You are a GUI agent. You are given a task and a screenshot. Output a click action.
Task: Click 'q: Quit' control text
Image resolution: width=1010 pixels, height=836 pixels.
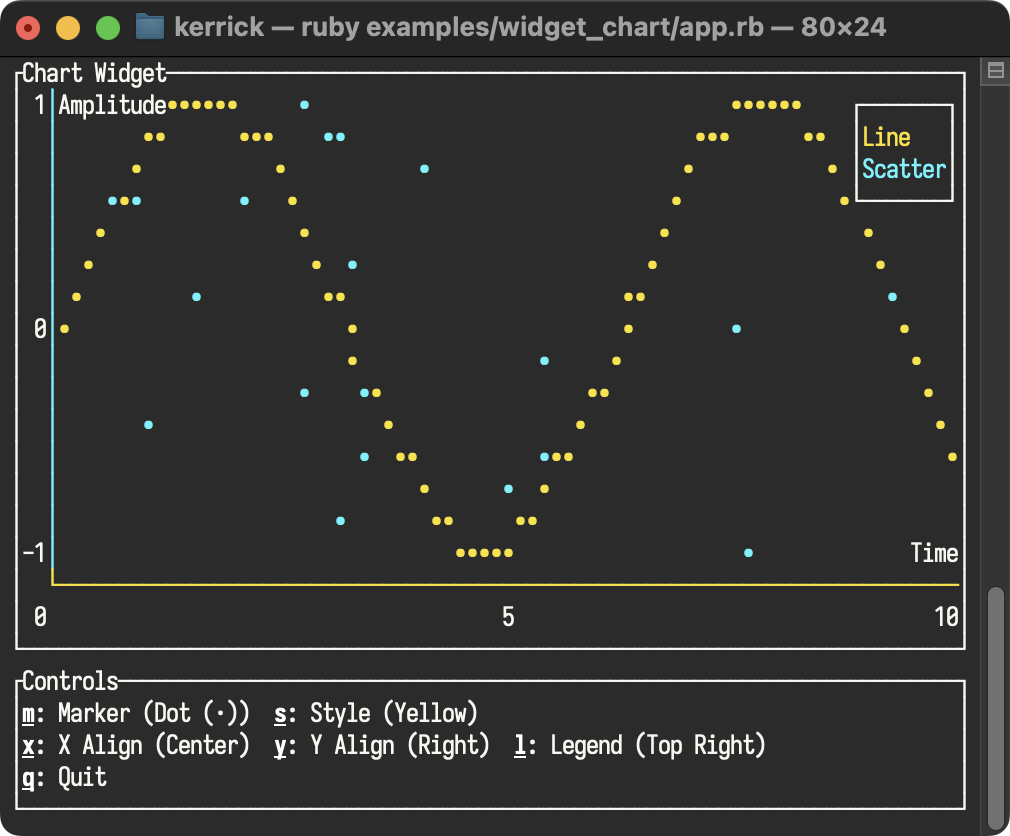64,777
